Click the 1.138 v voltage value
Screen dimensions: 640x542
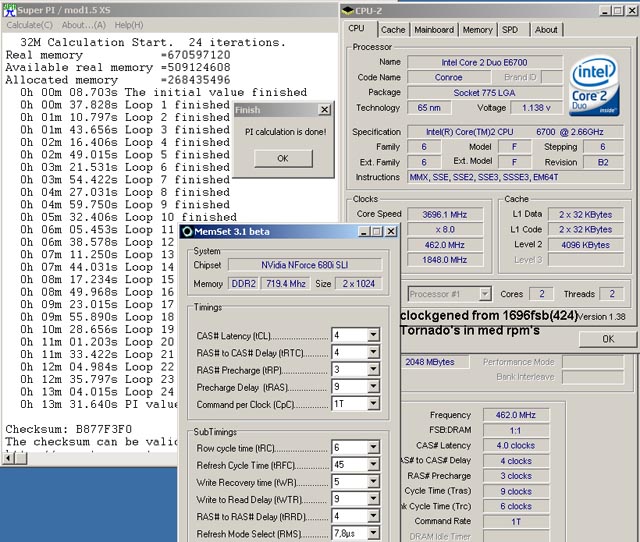pos(536,108)
